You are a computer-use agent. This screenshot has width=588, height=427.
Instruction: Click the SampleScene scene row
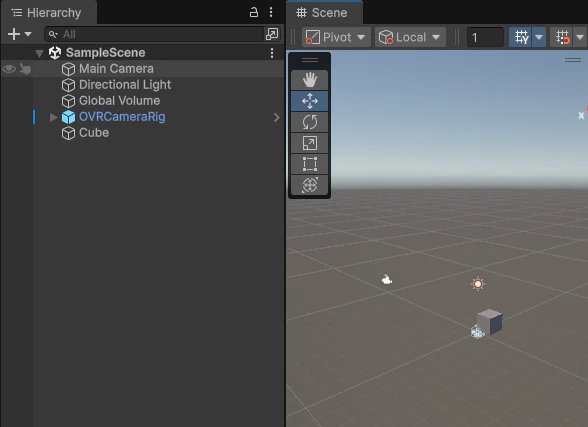[142, 53]
